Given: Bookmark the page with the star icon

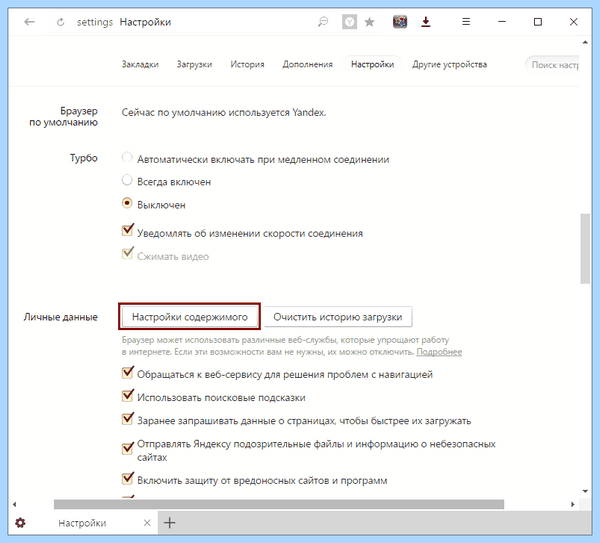Looking at the screenshot, I should click(x=369, y=22).
